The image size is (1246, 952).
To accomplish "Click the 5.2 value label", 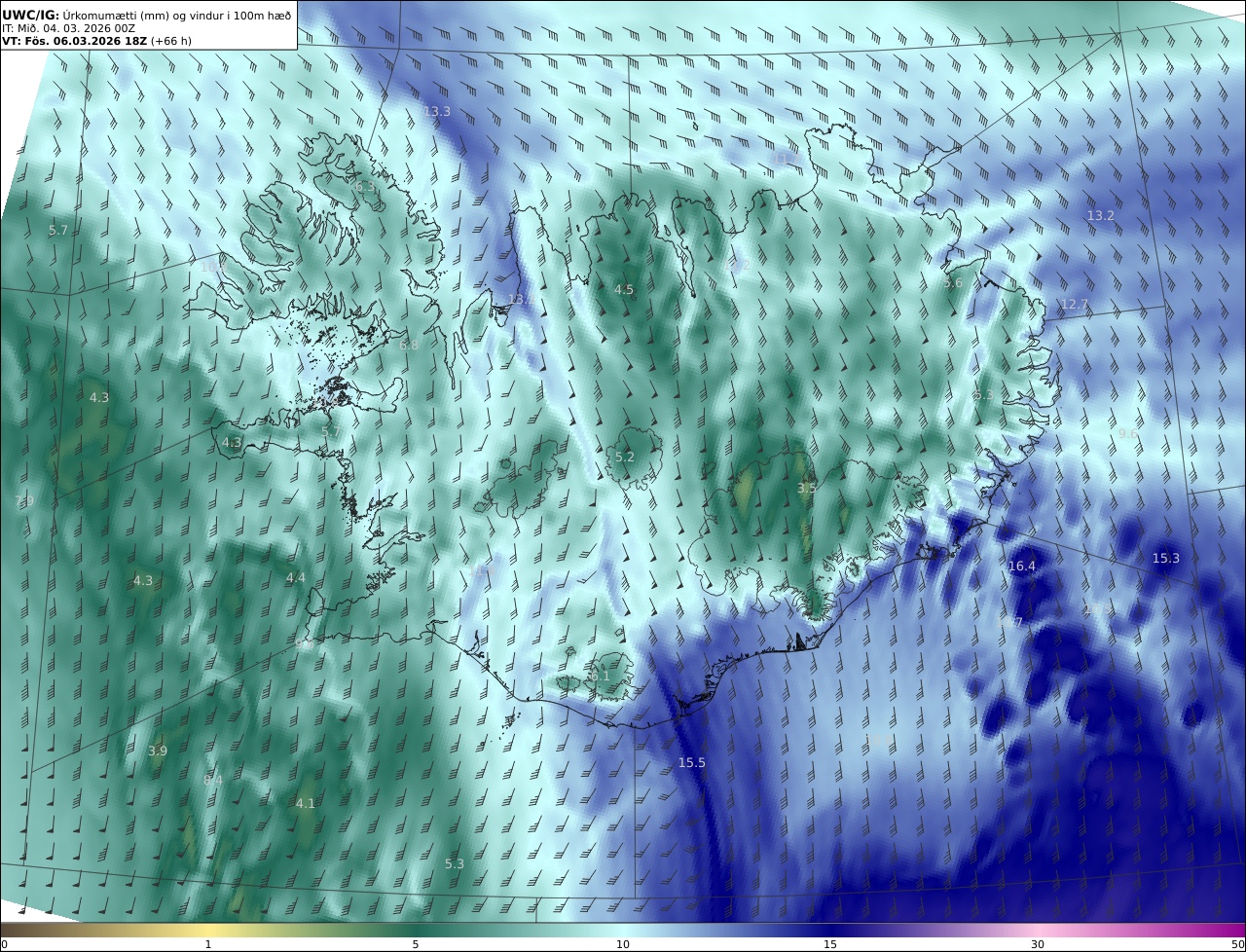I will [625, 458].
